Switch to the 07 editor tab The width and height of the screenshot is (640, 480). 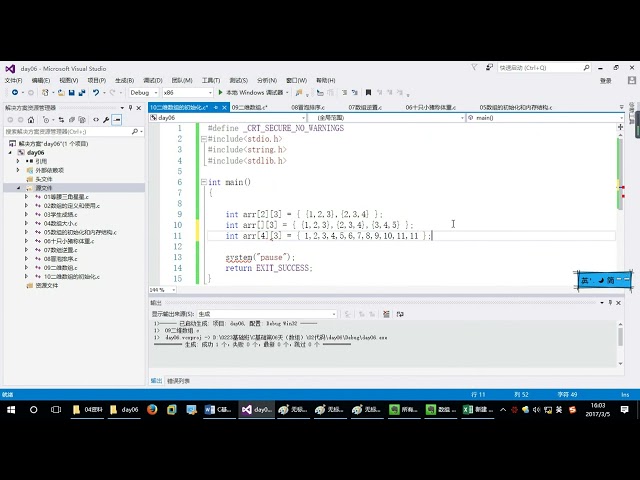365,108
